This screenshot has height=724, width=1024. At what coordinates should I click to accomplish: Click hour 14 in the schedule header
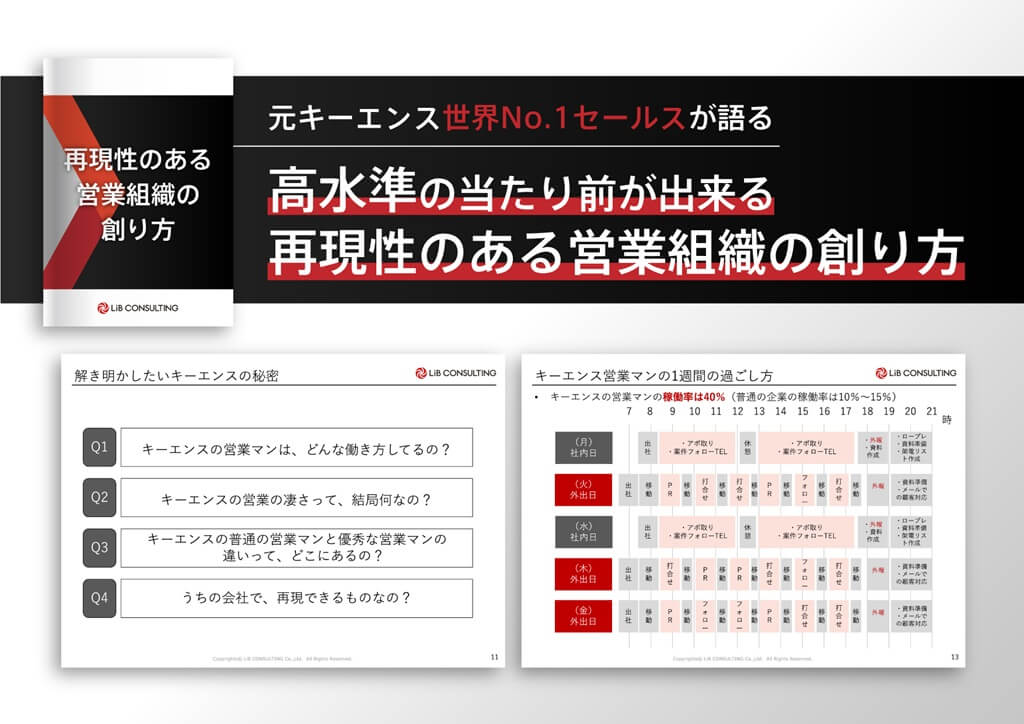[781, 411]
